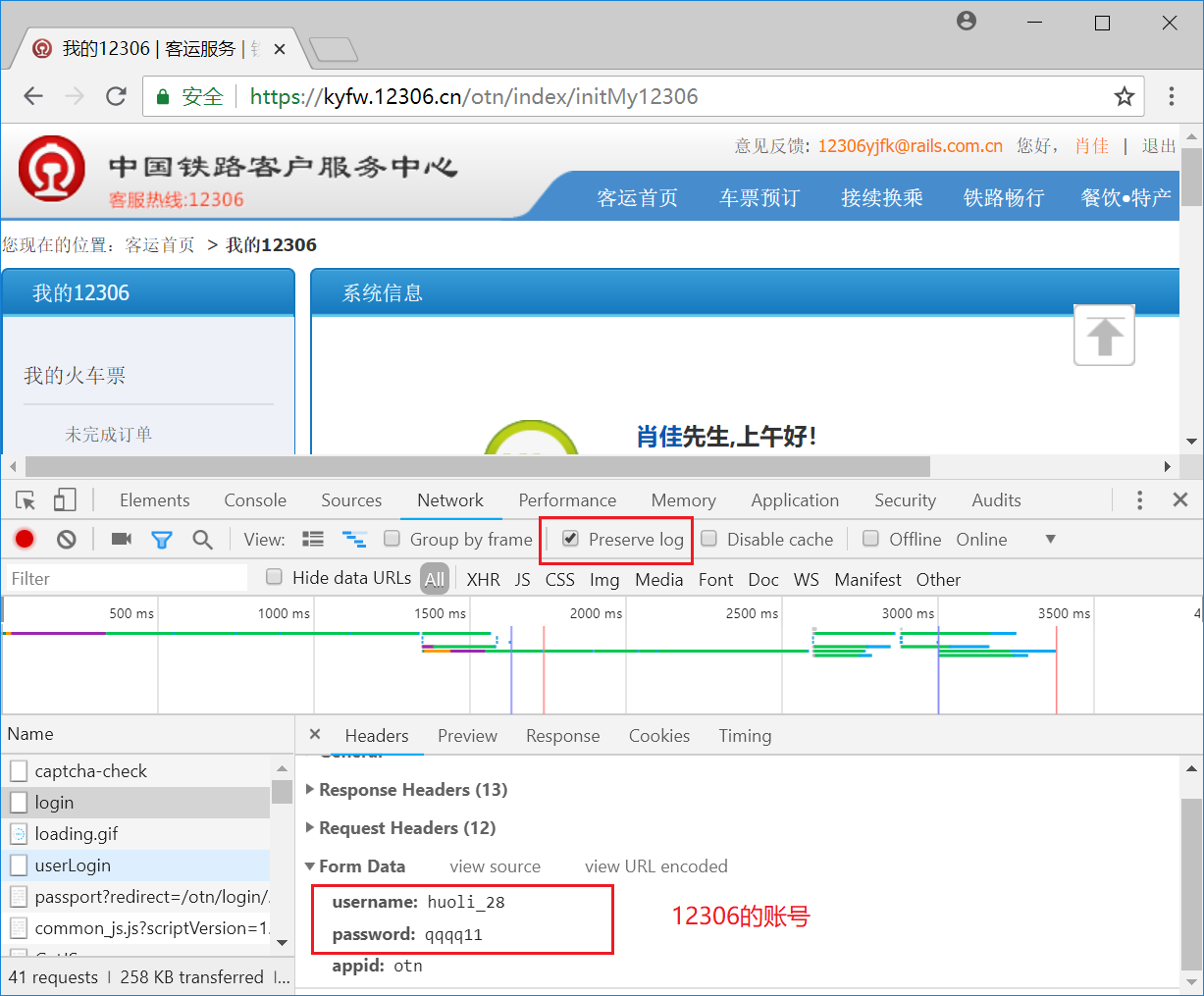Disable the Preserve log option
Image resolution: width=1204 pixels, height=996 pixels.
(x=571, y=539)
